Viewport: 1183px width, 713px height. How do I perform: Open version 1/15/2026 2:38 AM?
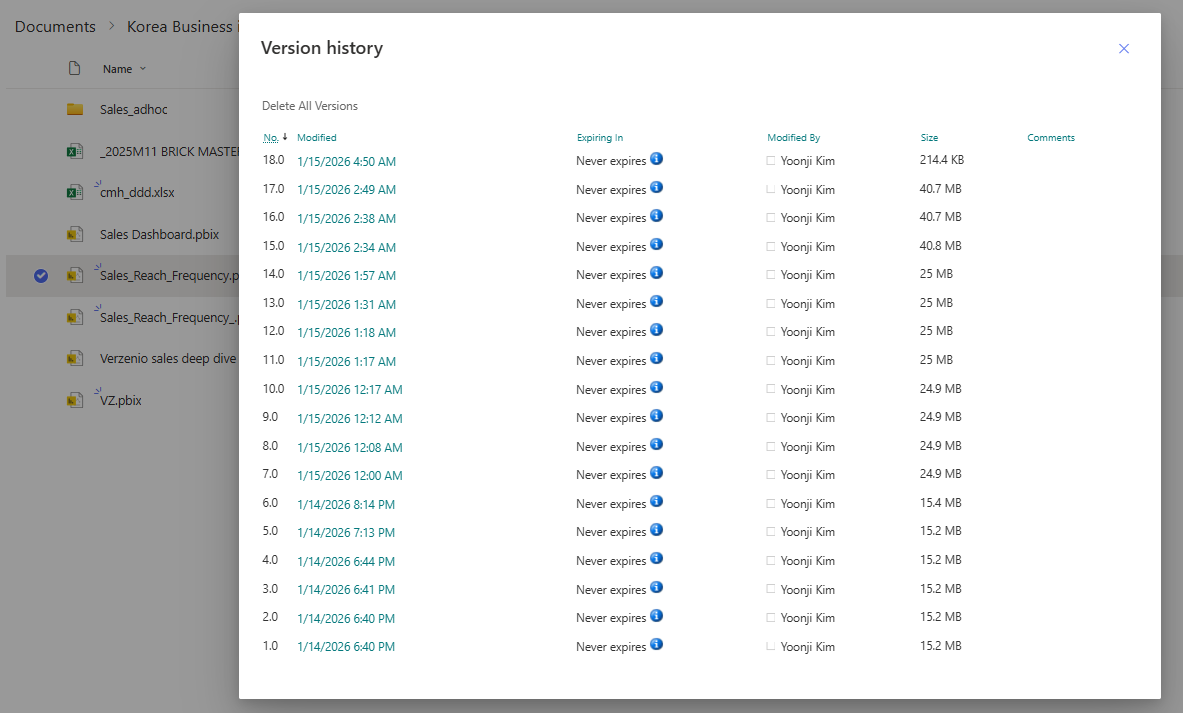tap(346, 218)
